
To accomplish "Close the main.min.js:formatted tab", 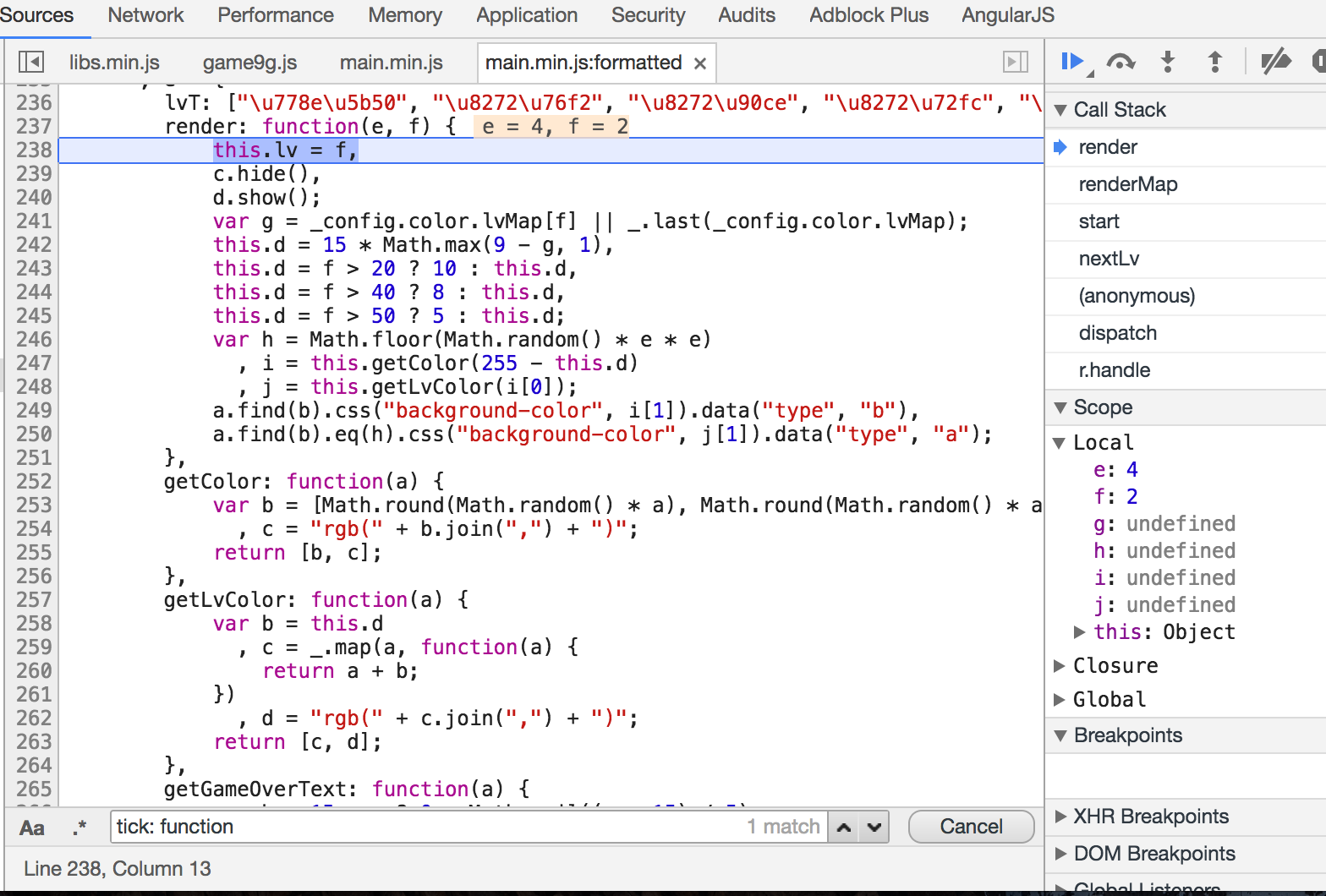I will point(700,63).
